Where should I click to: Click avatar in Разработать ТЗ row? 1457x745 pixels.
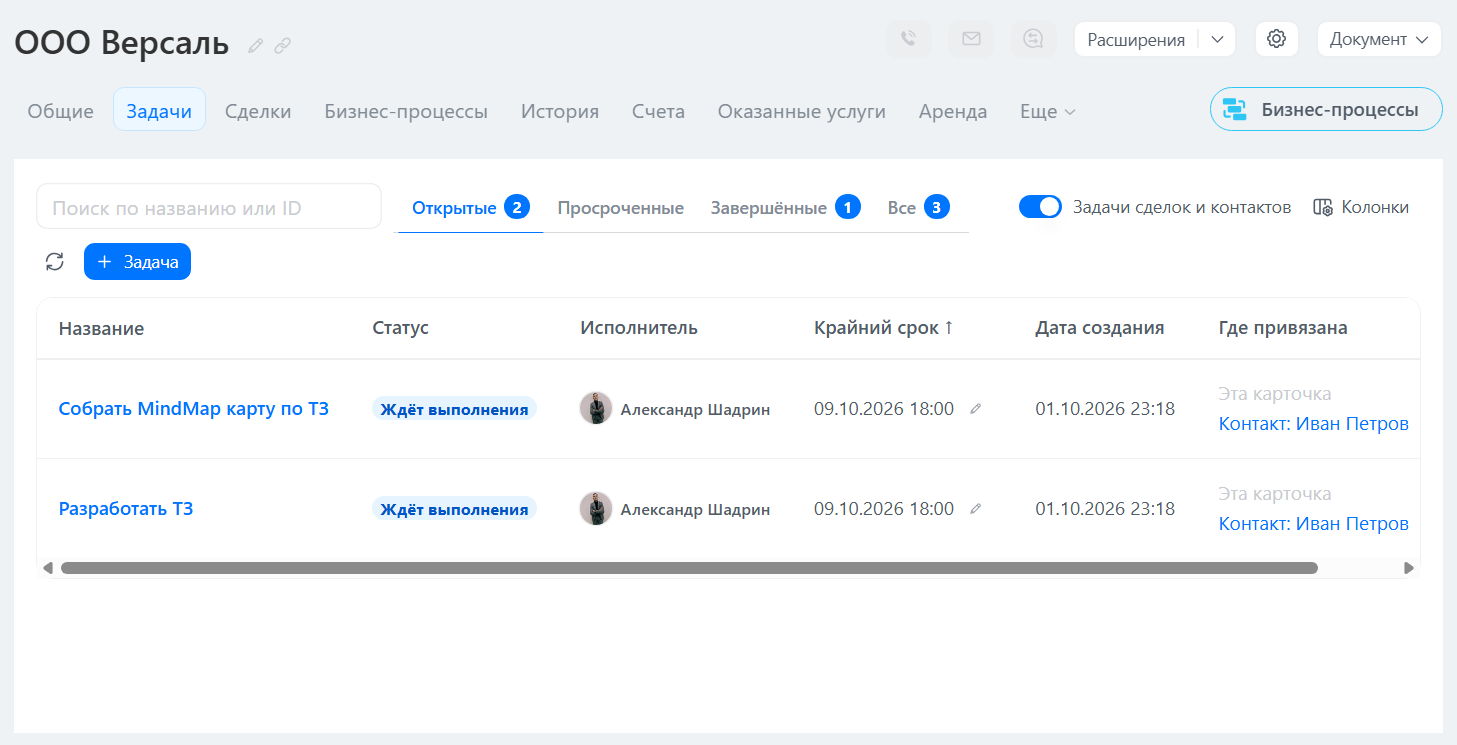pyautogui.click(x=596, y=508)
